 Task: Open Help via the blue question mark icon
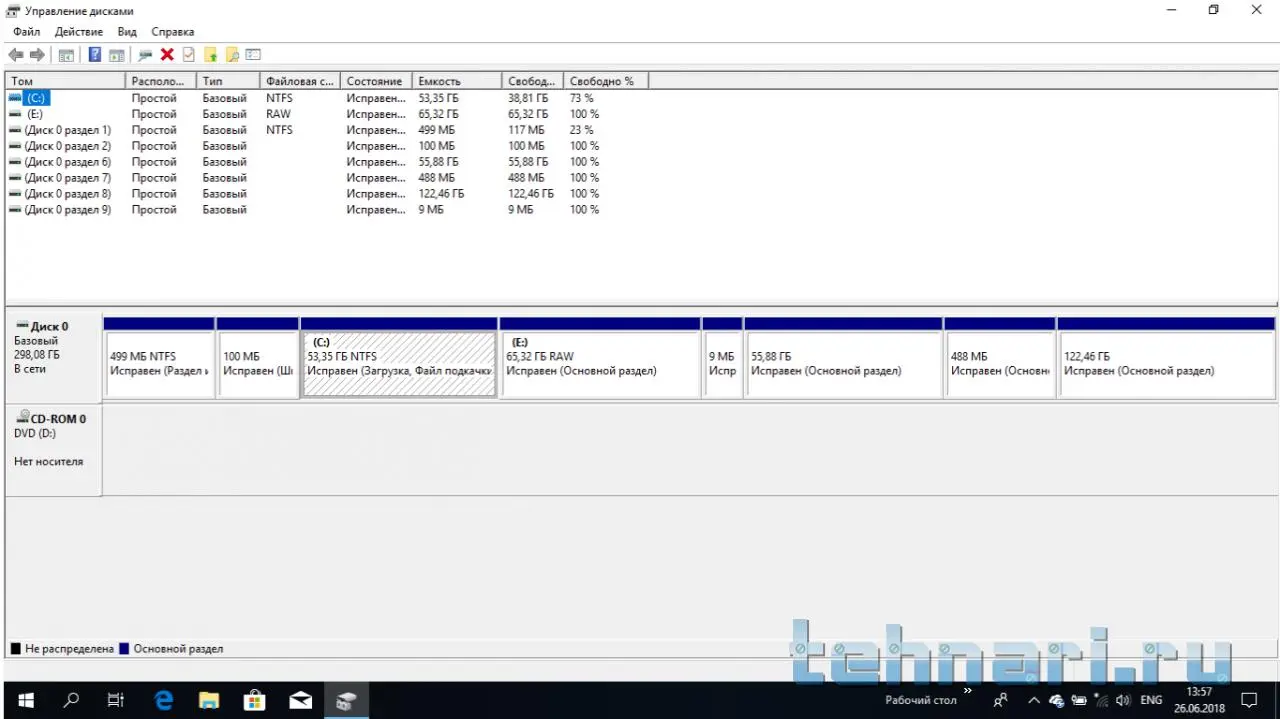click(x=95, y=55)
